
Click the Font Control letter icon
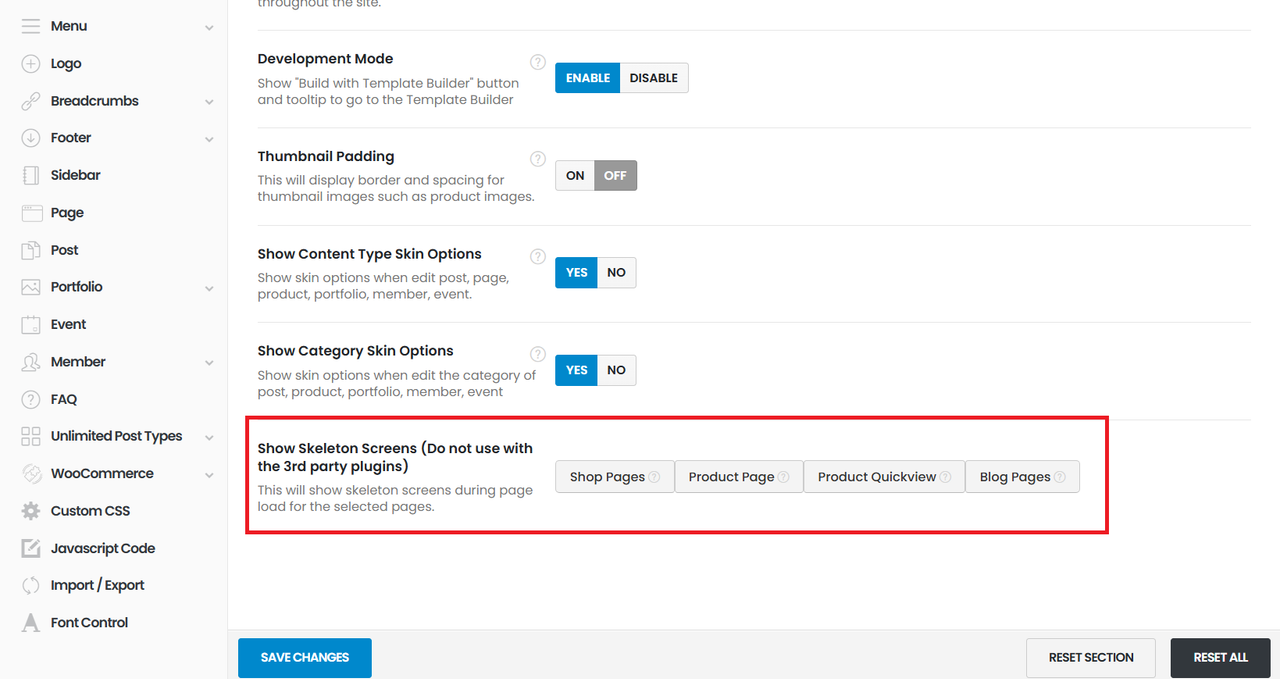point(31,623)
